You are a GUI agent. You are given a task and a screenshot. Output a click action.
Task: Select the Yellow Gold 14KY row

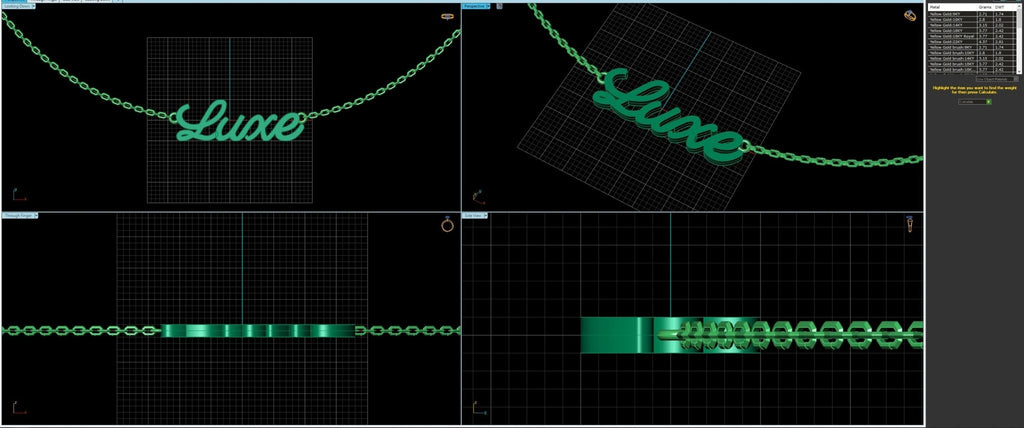950,24
